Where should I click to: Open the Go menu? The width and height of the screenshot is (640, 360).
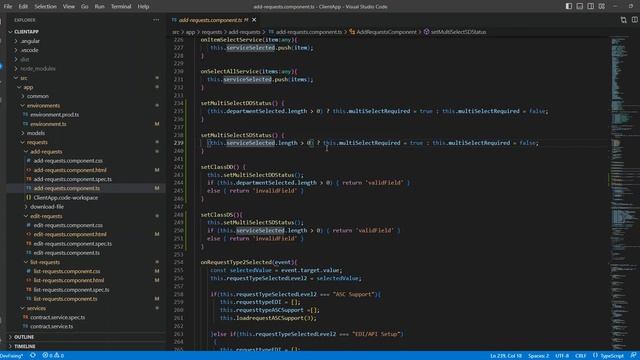point(84,7)
